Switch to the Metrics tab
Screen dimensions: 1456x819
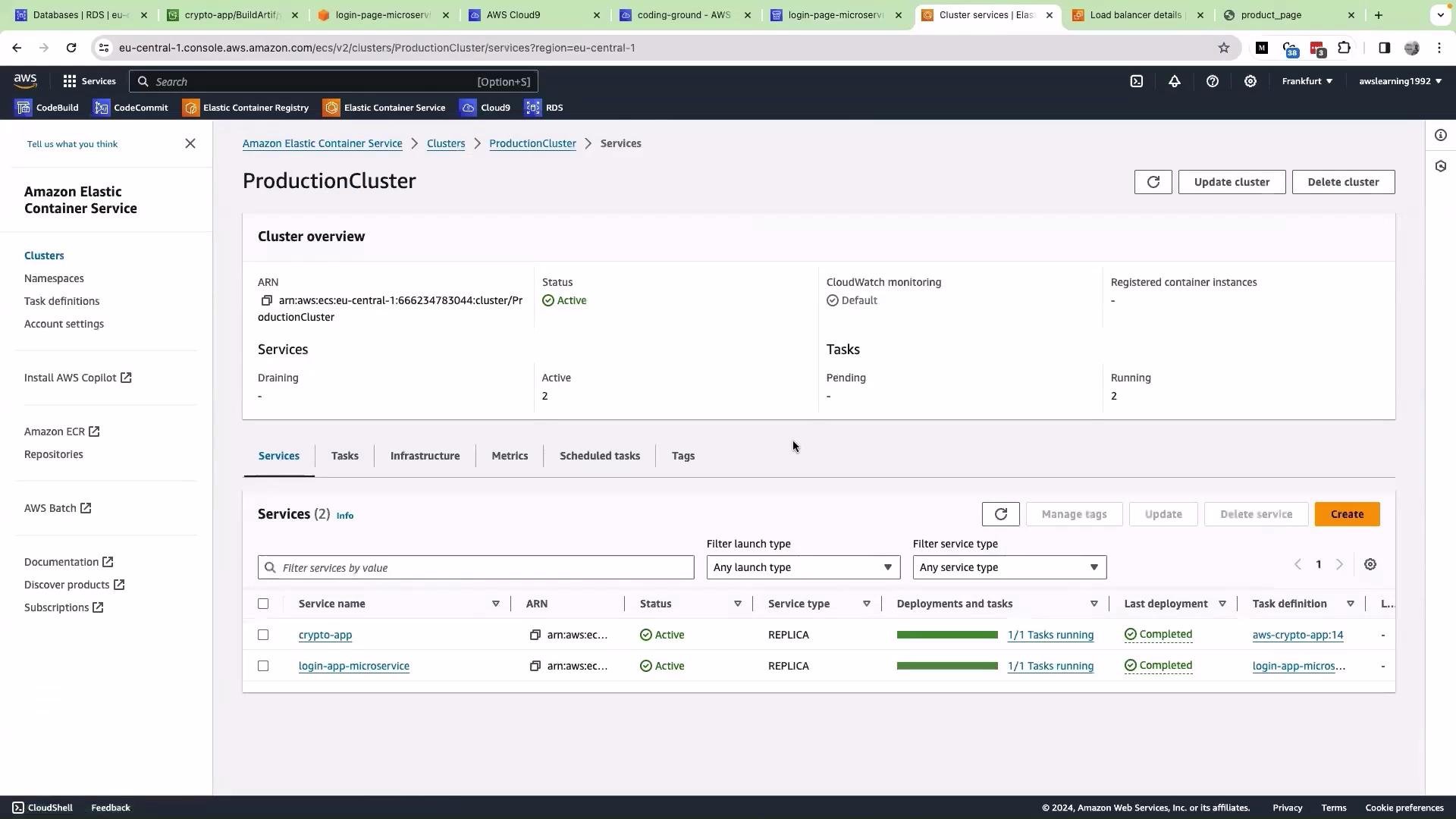510,456
